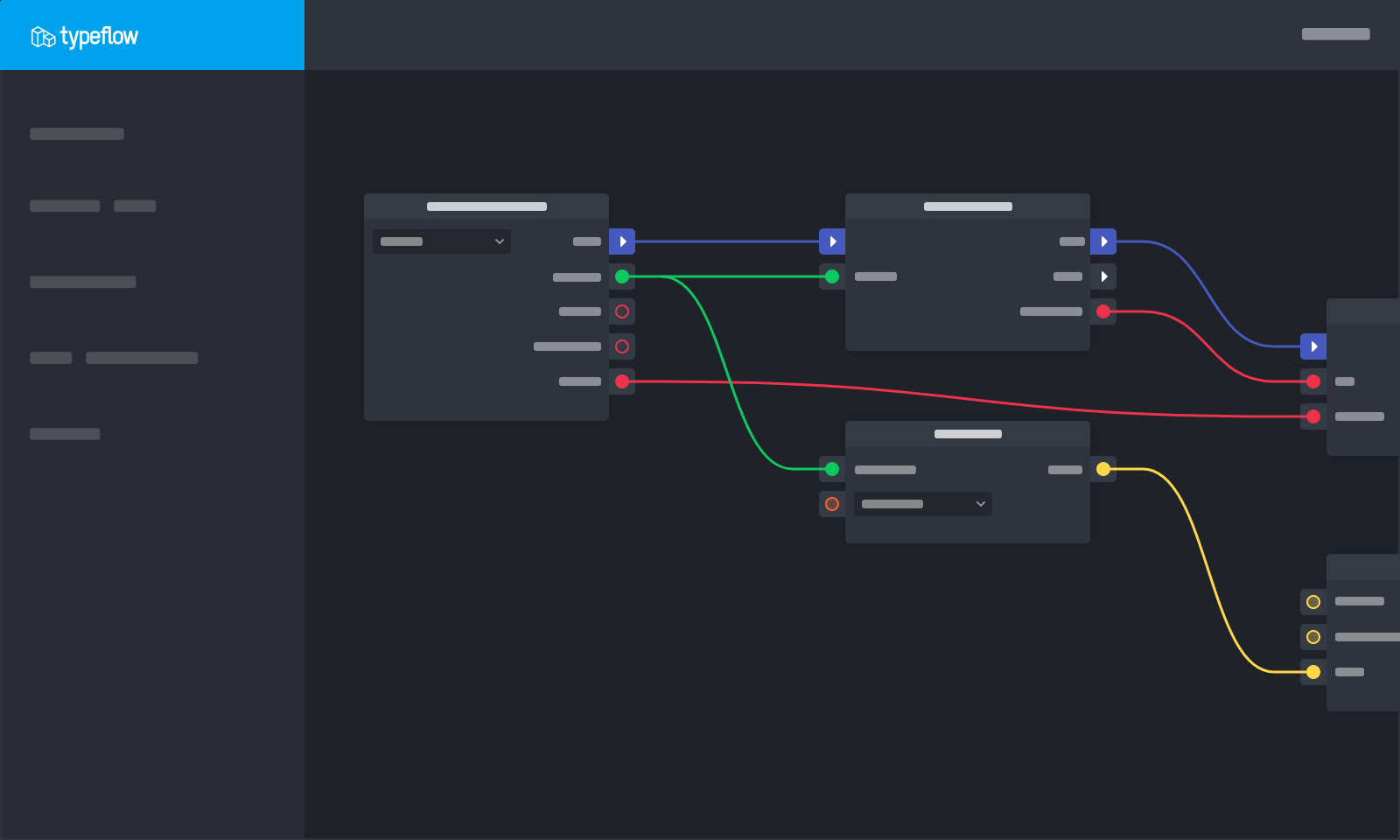
Task: Click the lower hollow red port on the left node
Action: tap(622, 346)
